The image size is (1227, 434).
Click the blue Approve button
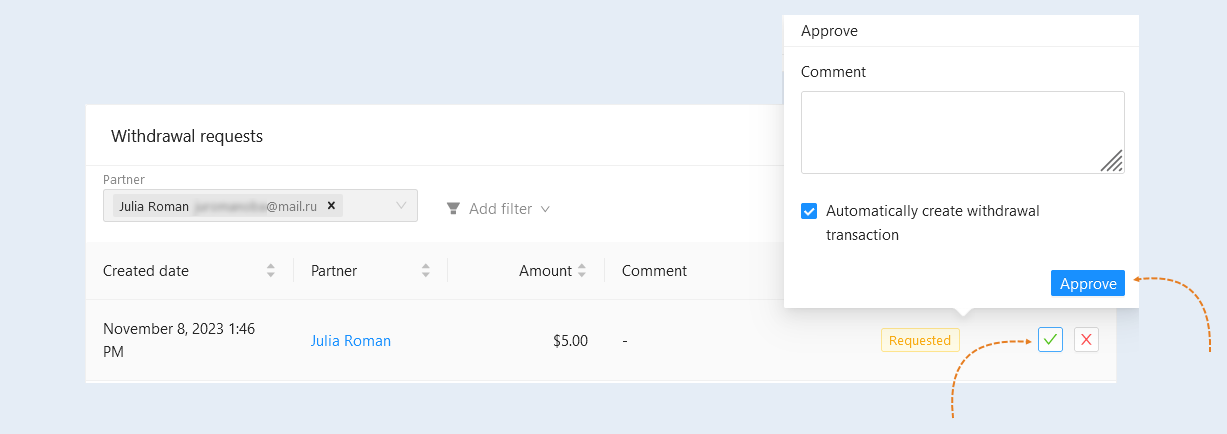1088,284
